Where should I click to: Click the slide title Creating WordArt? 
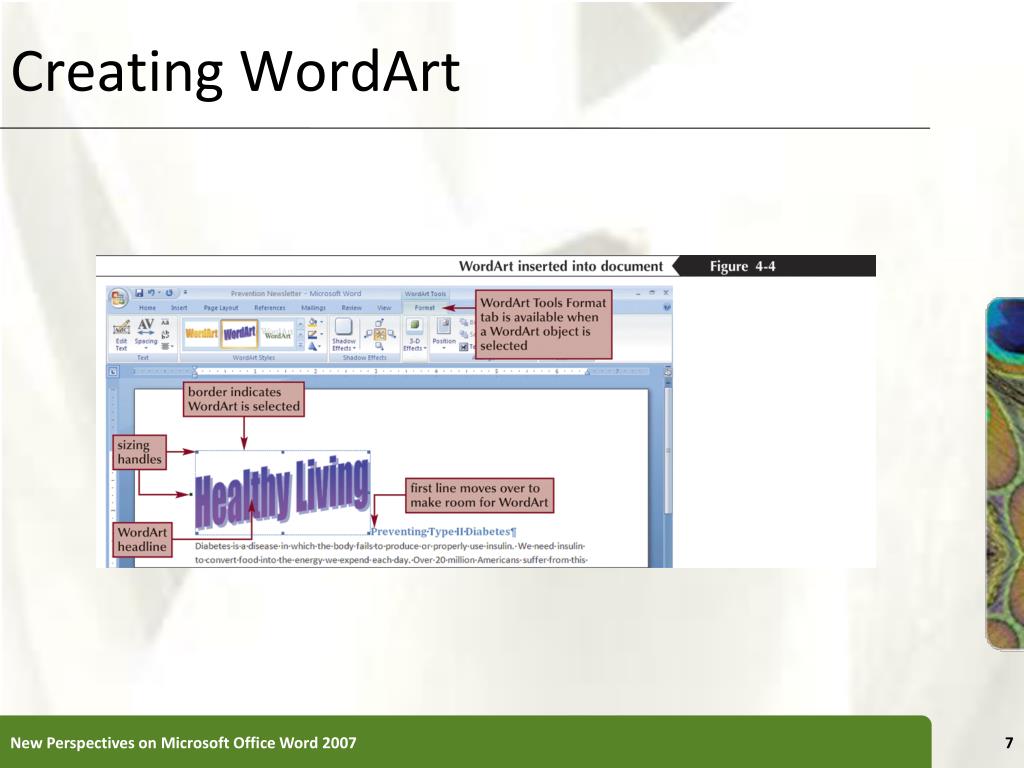pos(236,71)
